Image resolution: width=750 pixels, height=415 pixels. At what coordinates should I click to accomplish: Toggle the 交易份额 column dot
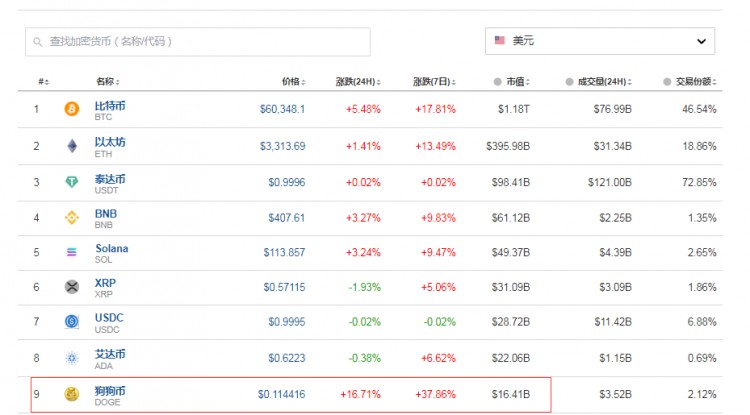click(x=667, y=82)
